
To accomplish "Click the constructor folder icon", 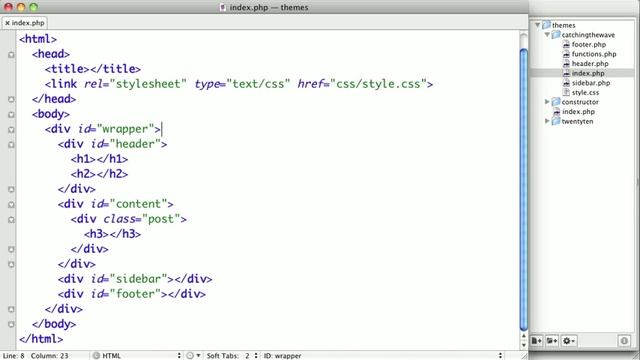I will tap(556, 102).
